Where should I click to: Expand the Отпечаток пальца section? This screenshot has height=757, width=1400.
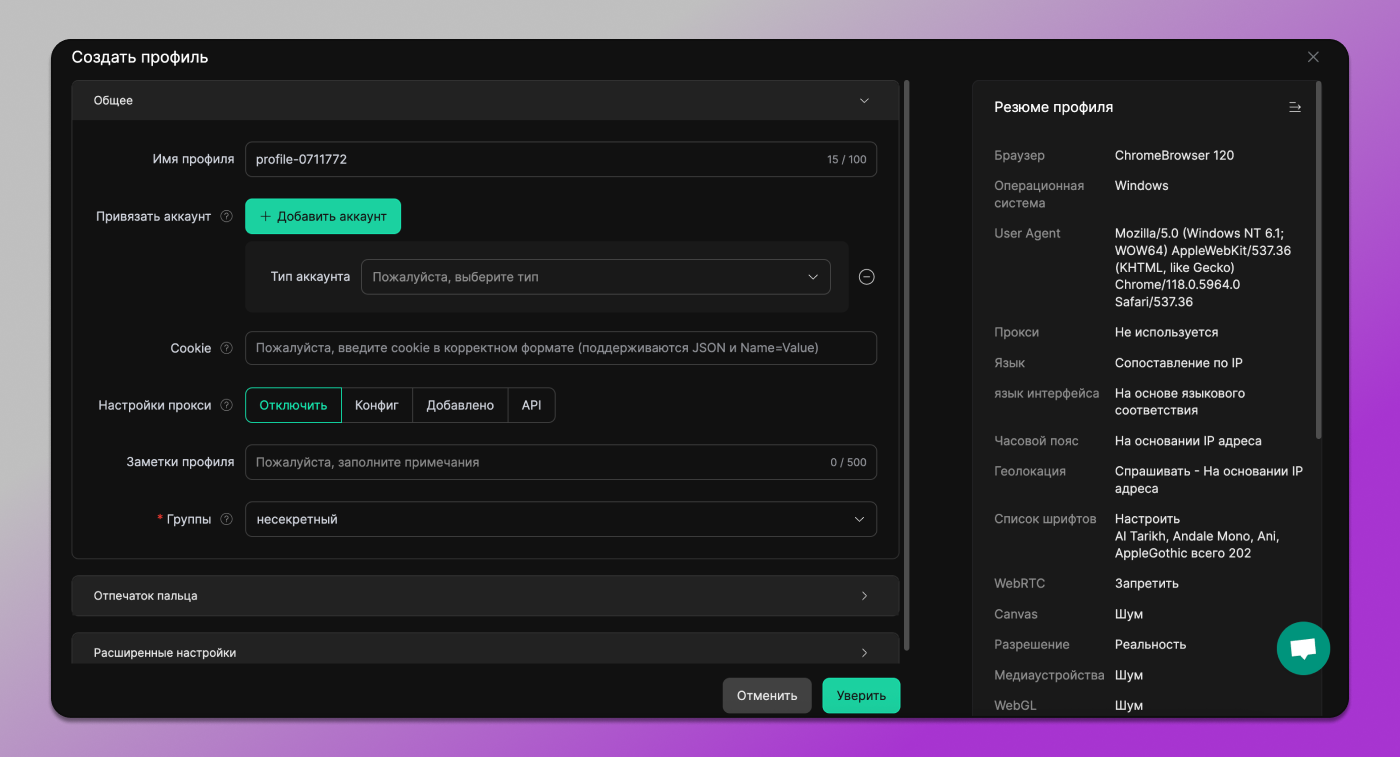tap(485, 595)
